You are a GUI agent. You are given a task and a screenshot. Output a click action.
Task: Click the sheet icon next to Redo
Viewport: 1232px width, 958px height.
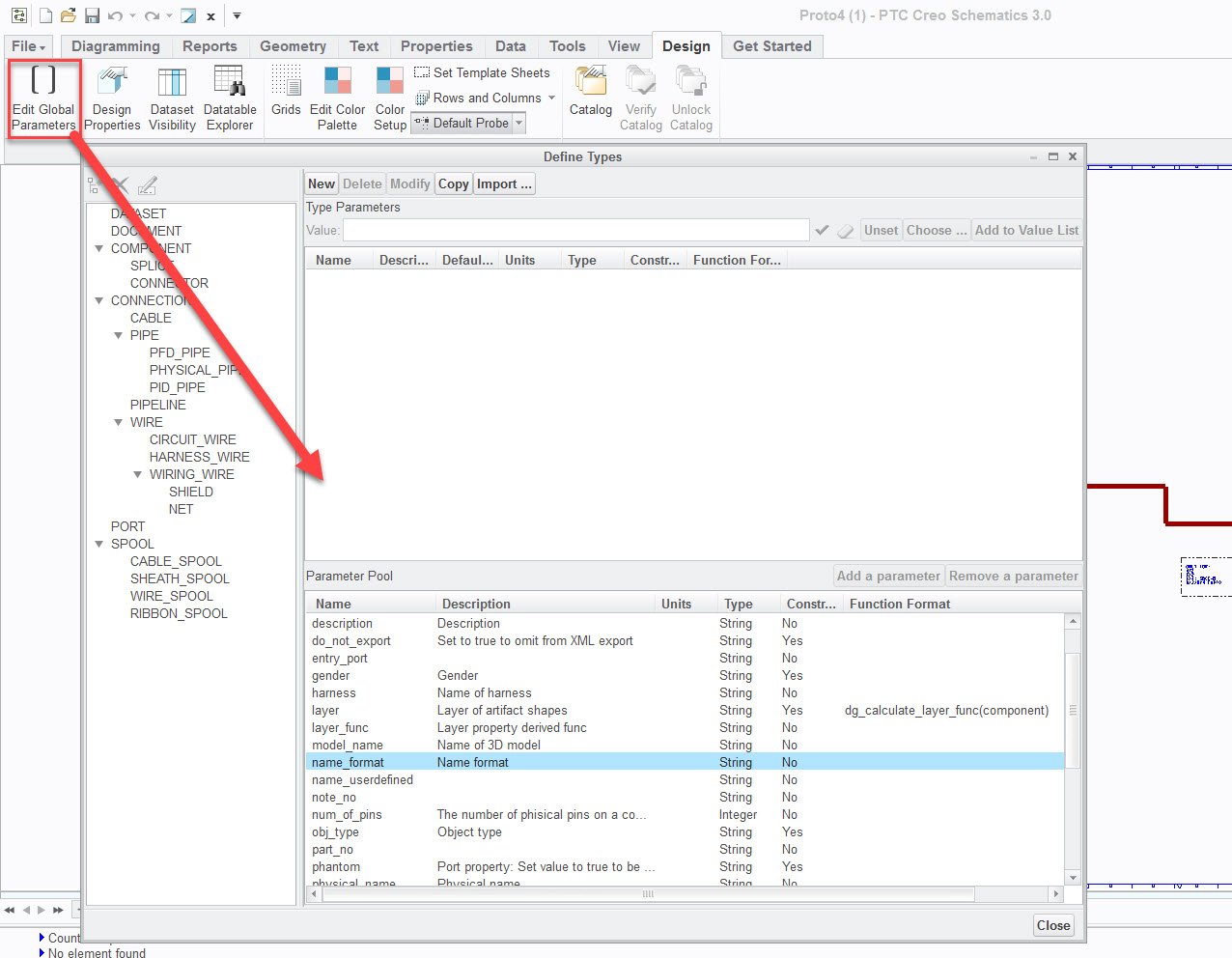[x=189, y=15]
